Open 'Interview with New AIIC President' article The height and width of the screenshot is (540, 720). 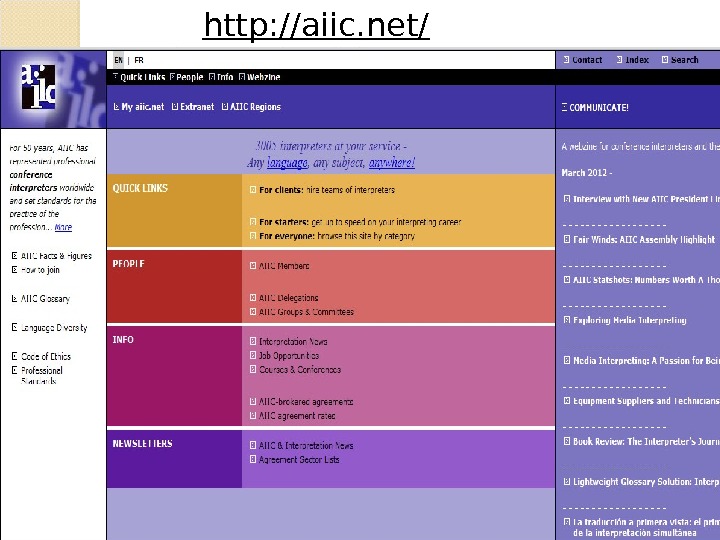[646, 199]
